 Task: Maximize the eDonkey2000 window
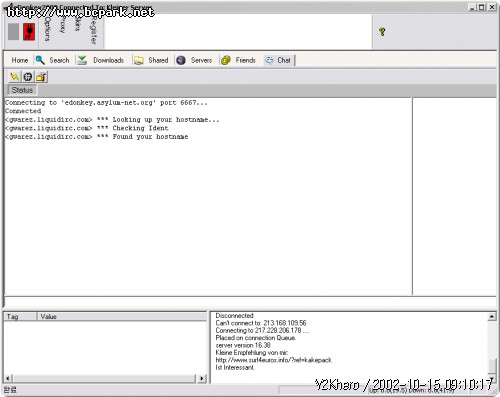click(x=482, y=7)
